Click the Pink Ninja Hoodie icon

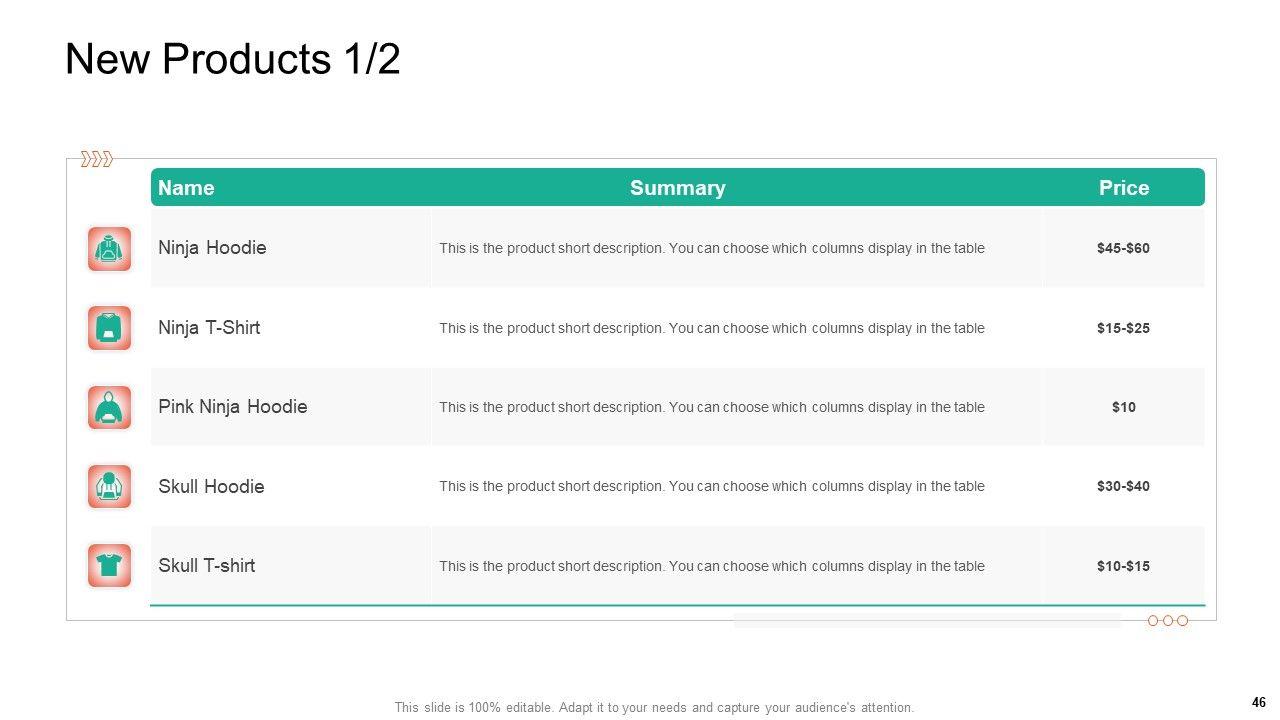109,407
